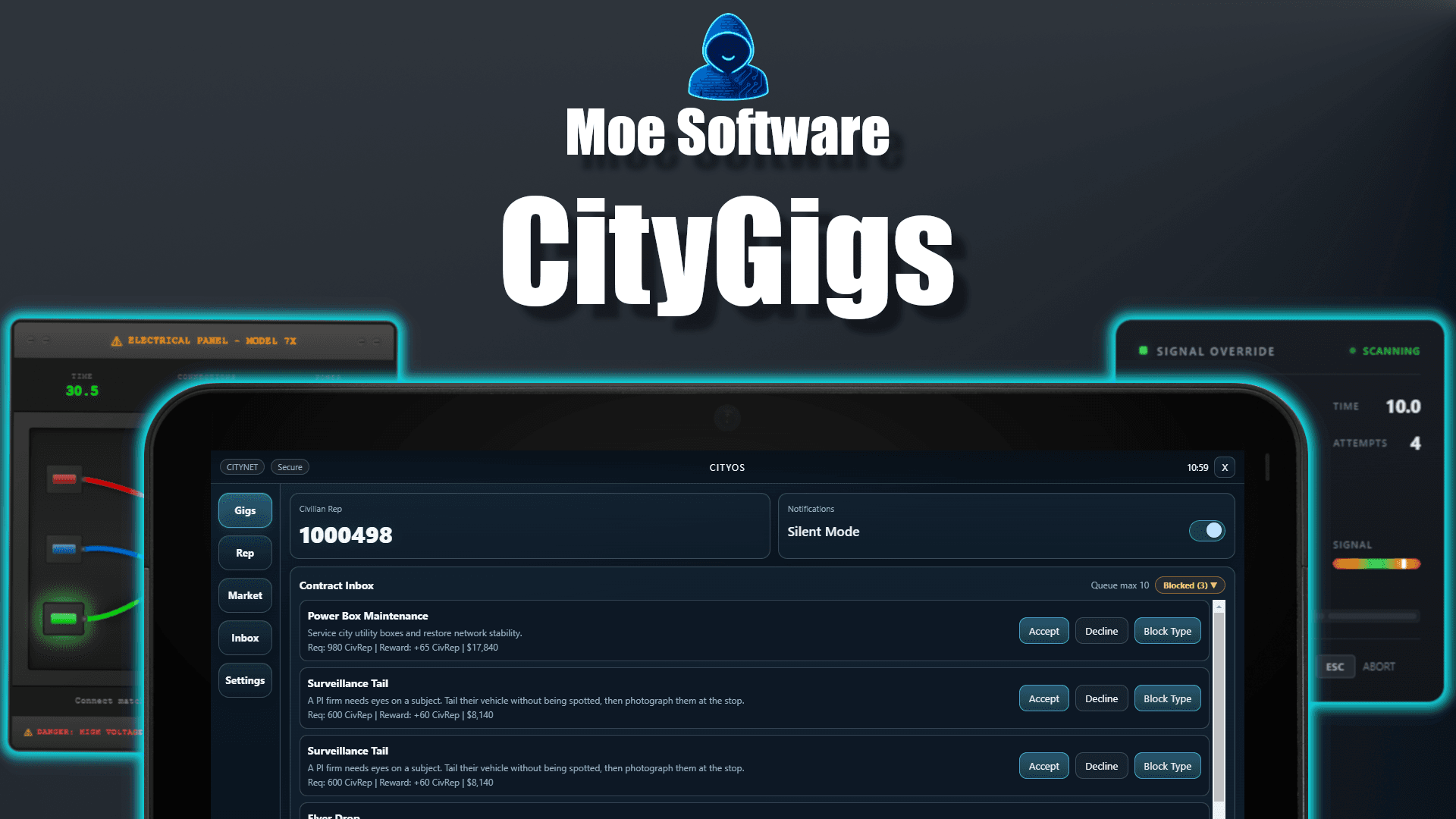Click the green Signal Override status dot
Image resolution: width=1456 pixels, height=819 pixels.
[x=1143, y=350]
